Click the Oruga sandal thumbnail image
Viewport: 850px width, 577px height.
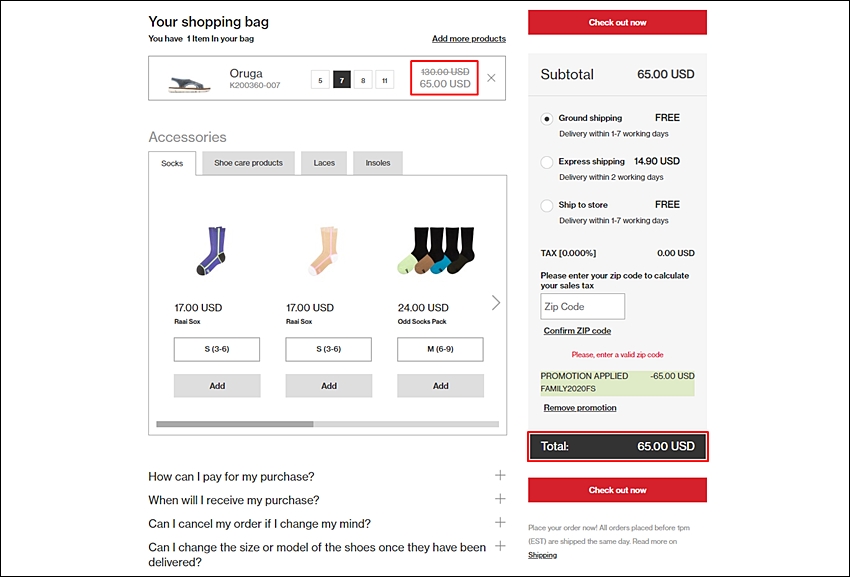coord(189,84)
